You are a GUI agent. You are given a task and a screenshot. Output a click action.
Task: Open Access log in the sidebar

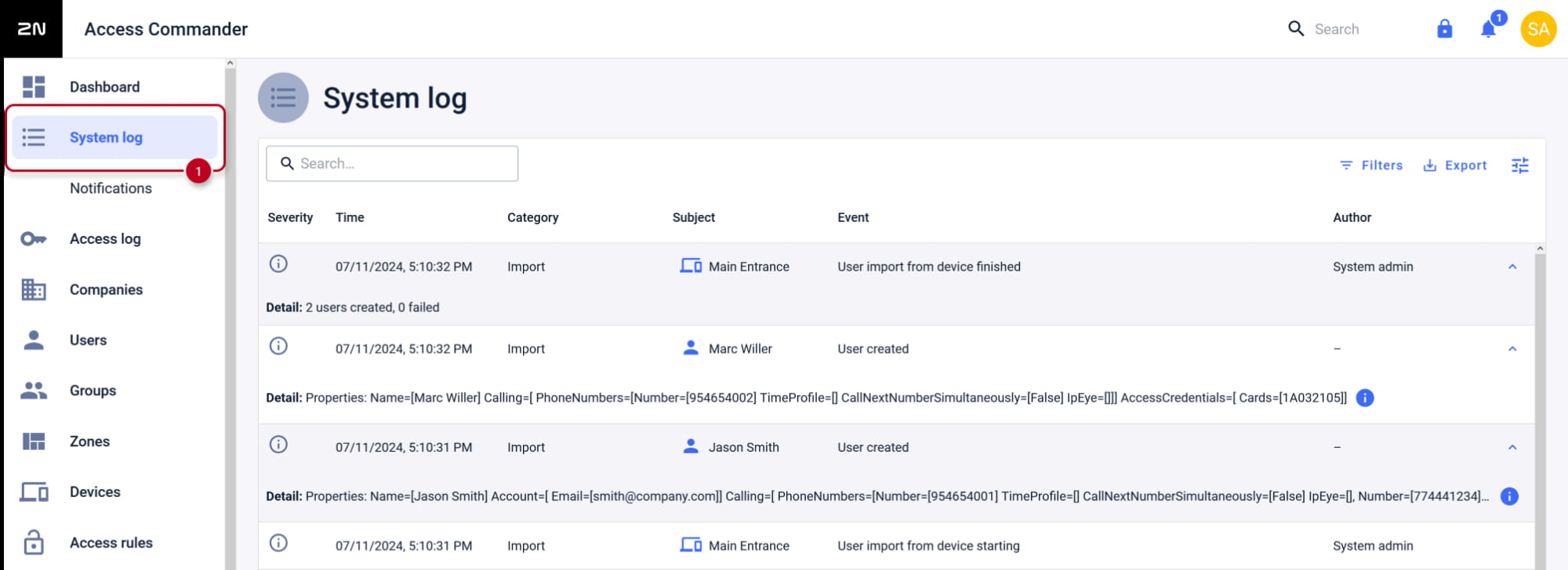tap(105, 239)
